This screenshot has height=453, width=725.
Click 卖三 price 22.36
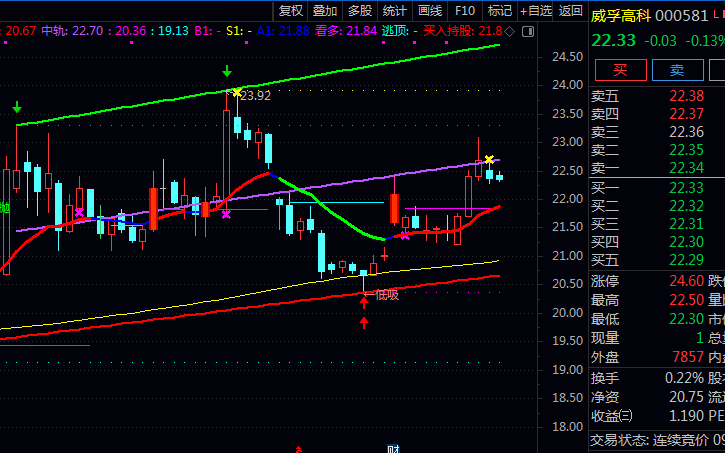point(687,132)
